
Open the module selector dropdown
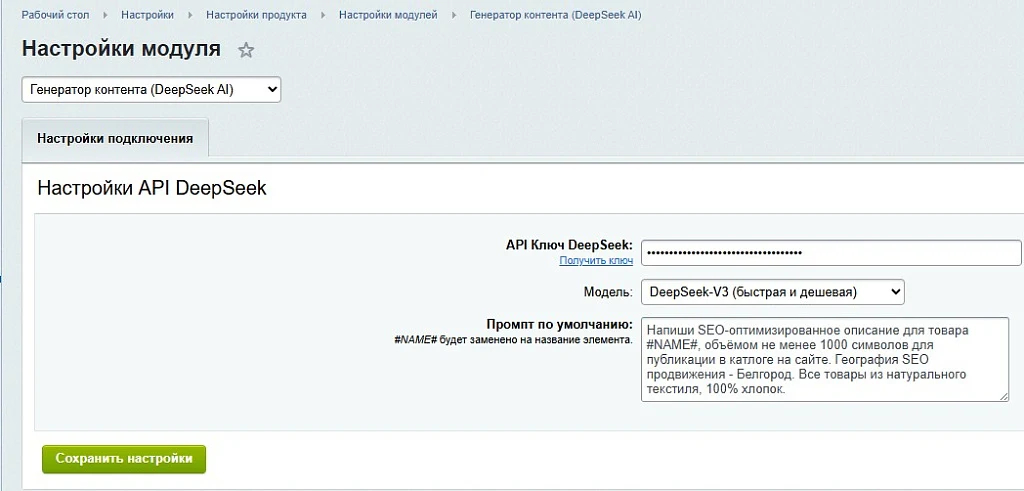click(152, 90)
